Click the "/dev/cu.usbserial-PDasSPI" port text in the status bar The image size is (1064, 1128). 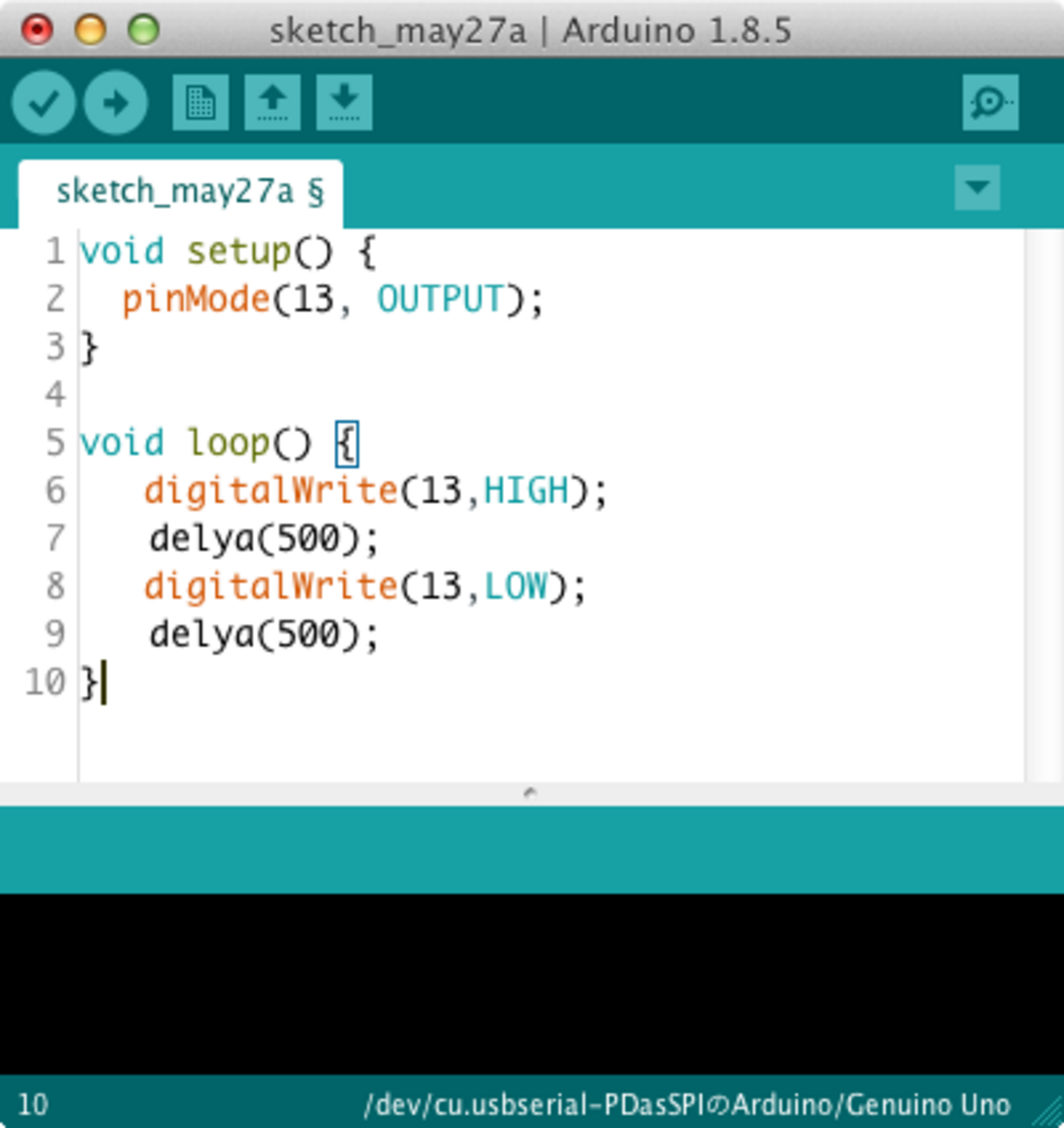534,1105
